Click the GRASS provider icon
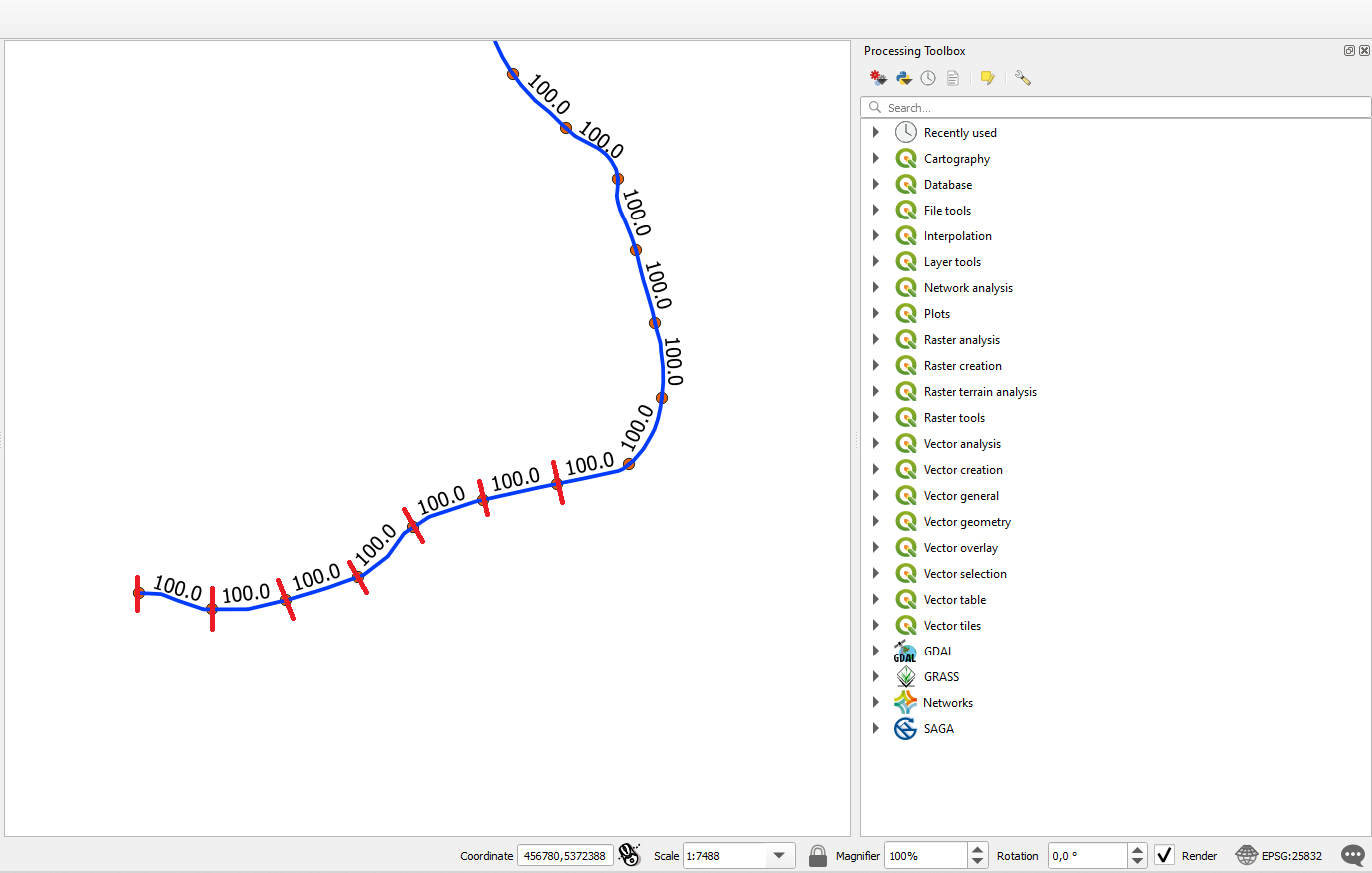The width and height of the screenshot is (1372, 873). click(906, 677)
